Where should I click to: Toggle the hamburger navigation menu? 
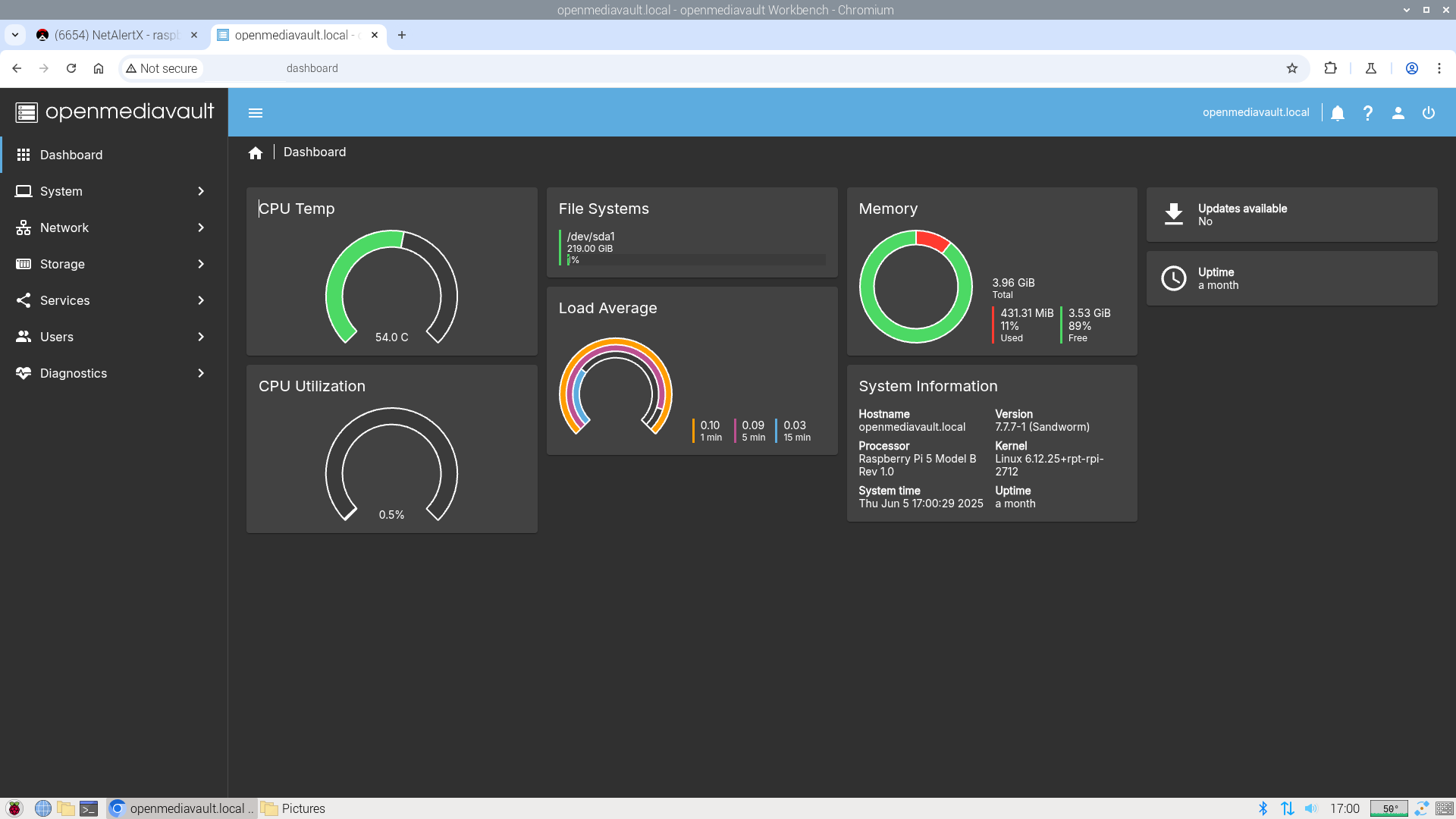256,113
